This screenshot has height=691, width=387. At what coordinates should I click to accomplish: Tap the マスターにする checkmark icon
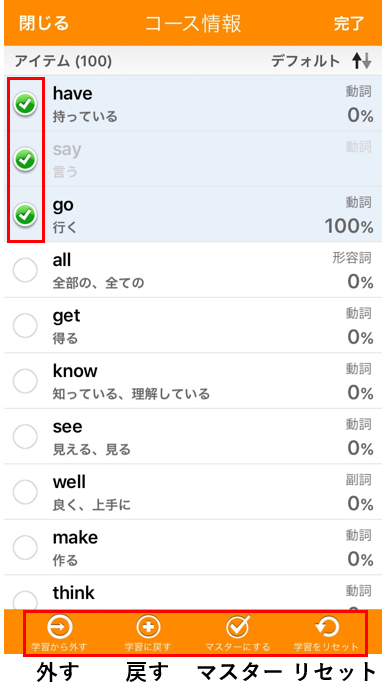pyautogui.click(x=238, y=627)
